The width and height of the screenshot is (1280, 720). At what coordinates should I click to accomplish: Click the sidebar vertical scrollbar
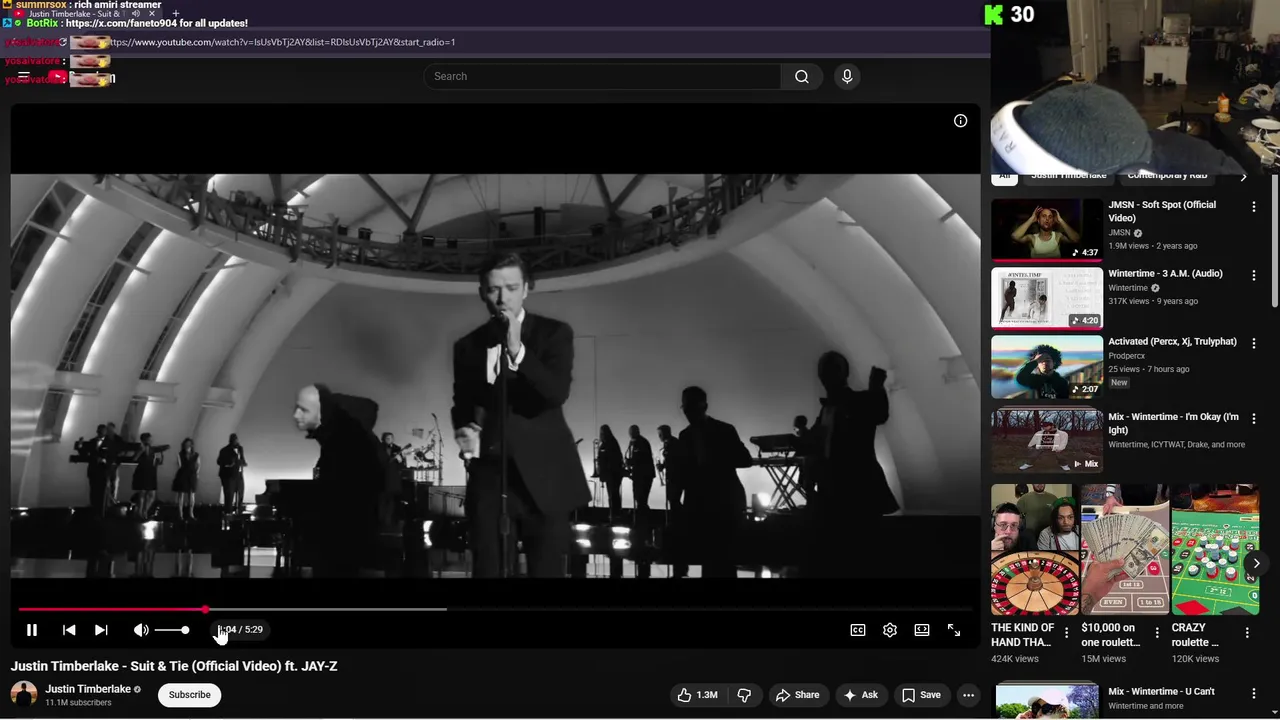(1275, 240)
